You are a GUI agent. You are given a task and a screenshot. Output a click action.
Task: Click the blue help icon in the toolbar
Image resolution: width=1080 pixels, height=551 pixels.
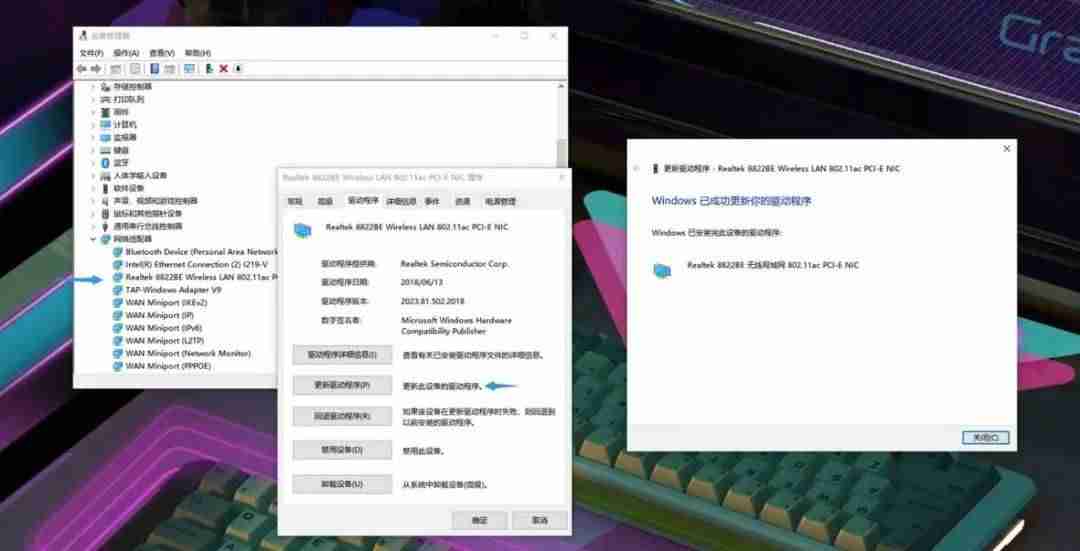pyautogui.click(x=154, y=69)
